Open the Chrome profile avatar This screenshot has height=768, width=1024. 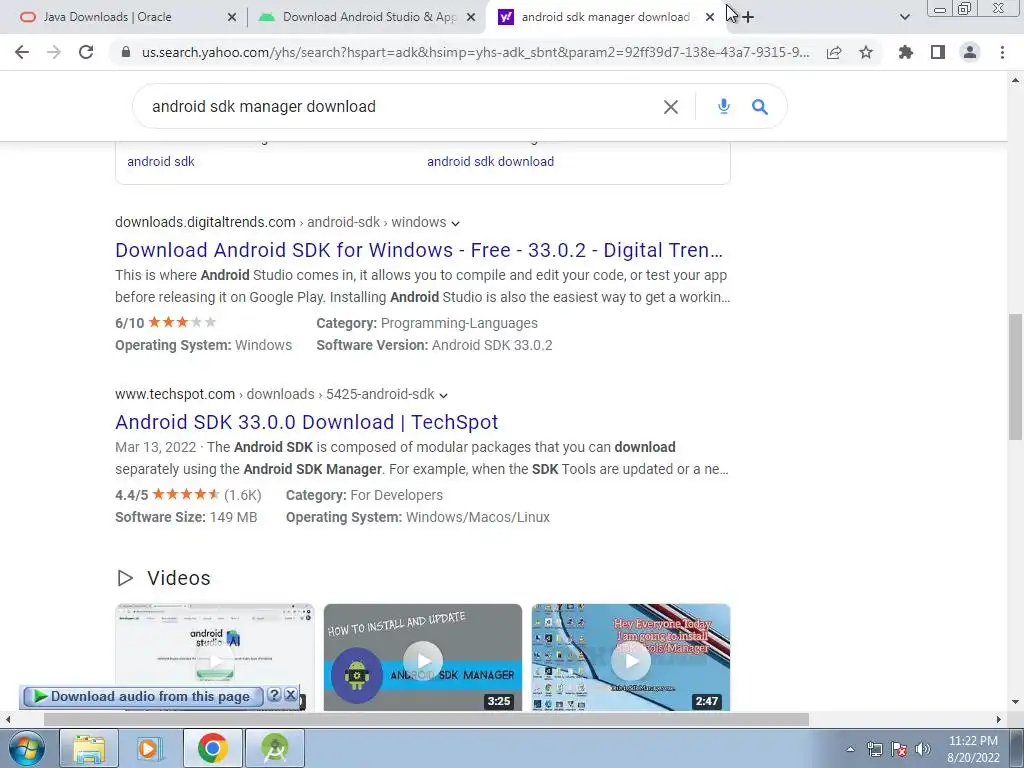point(970,52)
